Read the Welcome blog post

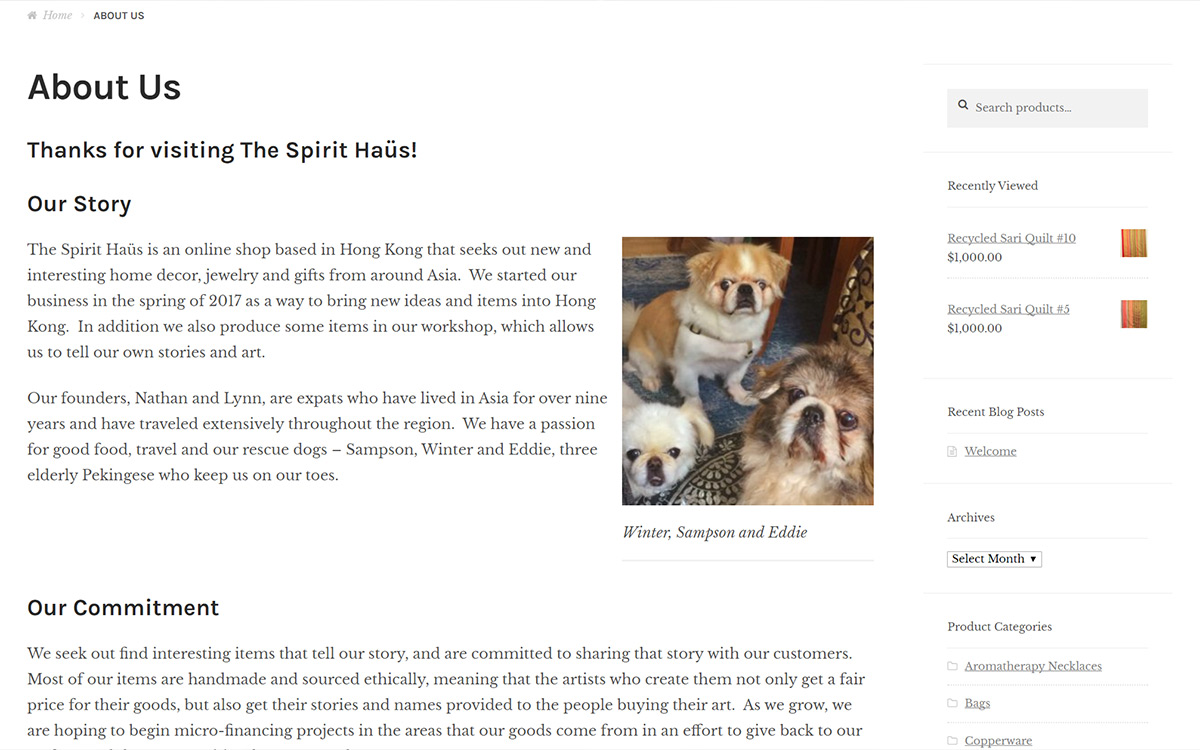coord(990,451)
